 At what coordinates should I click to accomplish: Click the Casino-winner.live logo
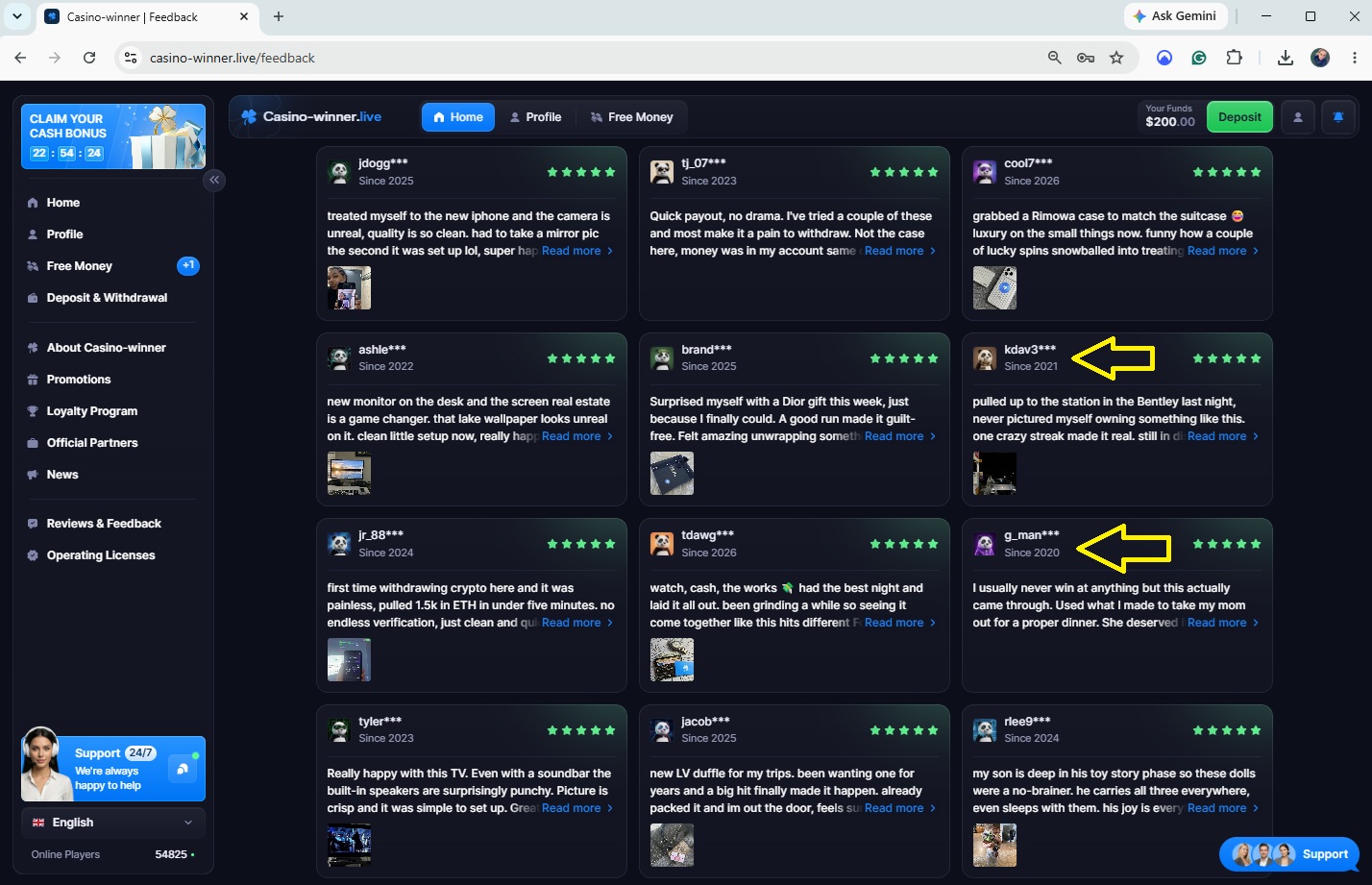pos(311,117)
